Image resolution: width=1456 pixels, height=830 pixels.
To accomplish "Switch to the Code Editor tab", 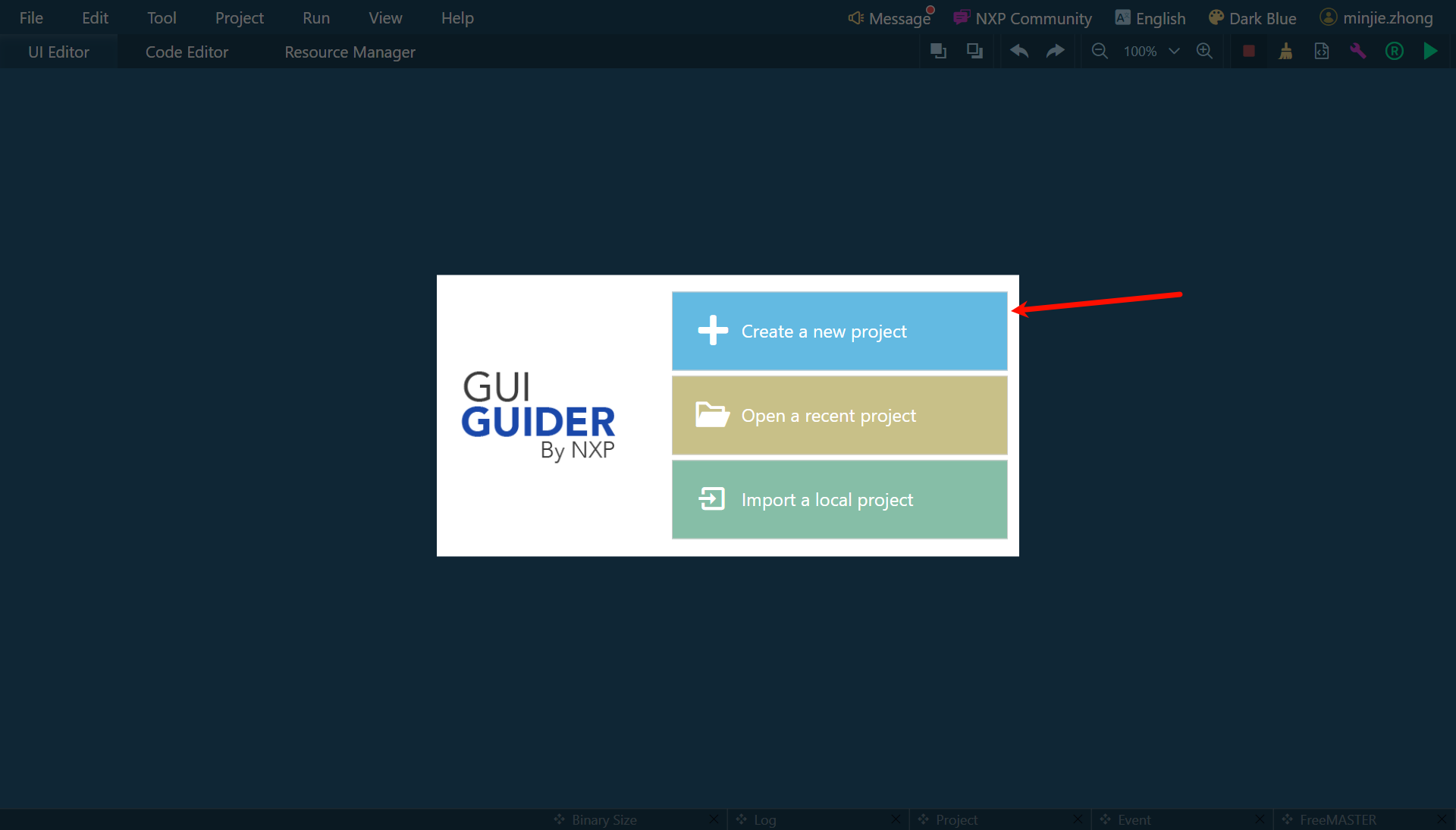I will pos(187,52).
